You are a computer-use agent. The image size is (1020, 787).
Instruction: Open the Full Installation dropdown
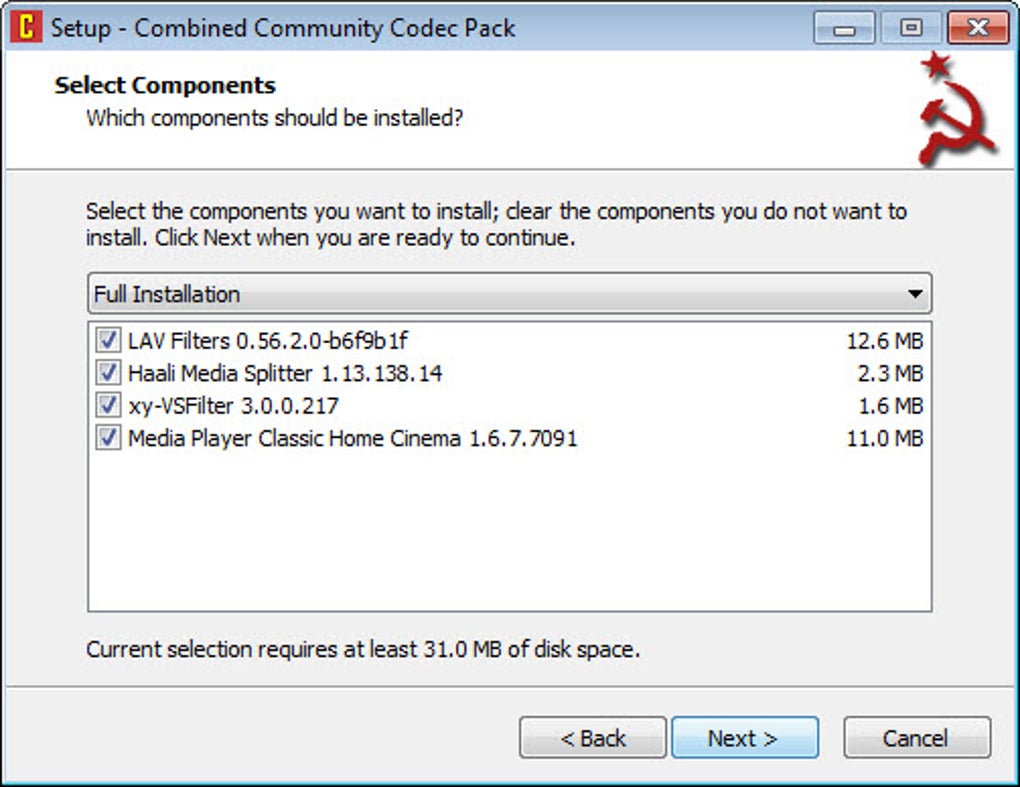pyautogui.click(x=509, y=294)
